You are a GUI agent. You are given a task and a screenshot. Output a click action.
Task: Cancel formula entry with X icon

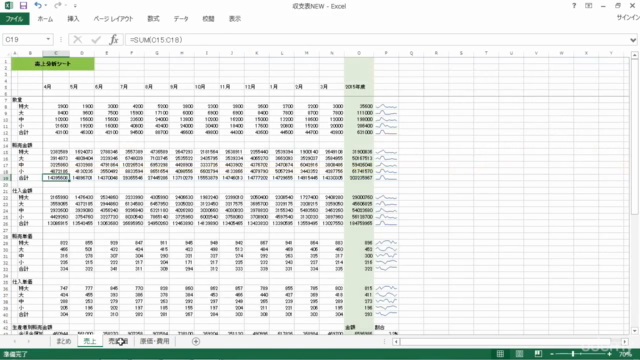[78, 40]
